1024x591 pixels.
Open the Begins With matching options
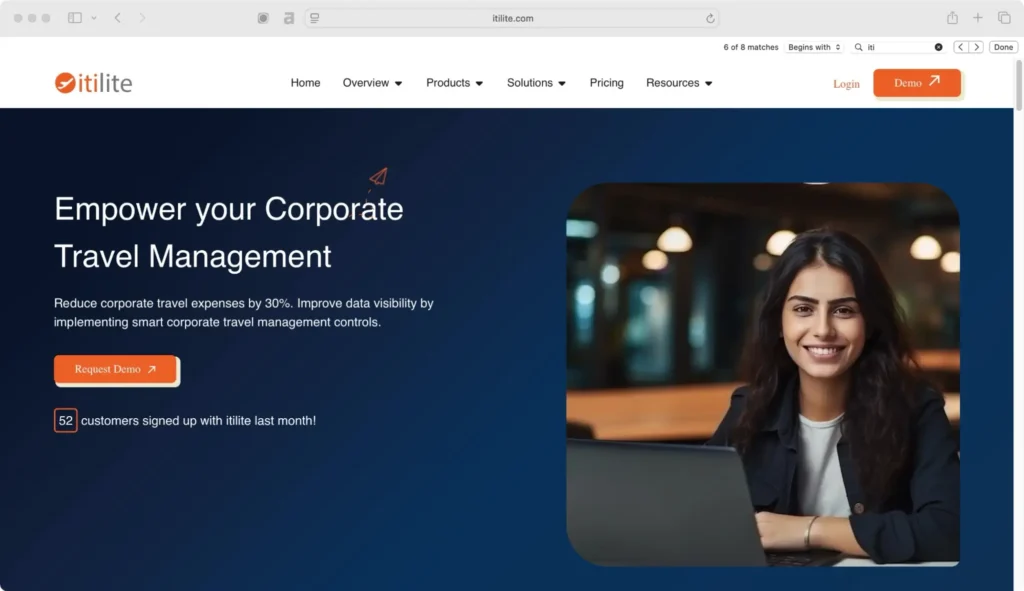click(x=814, y=46)
